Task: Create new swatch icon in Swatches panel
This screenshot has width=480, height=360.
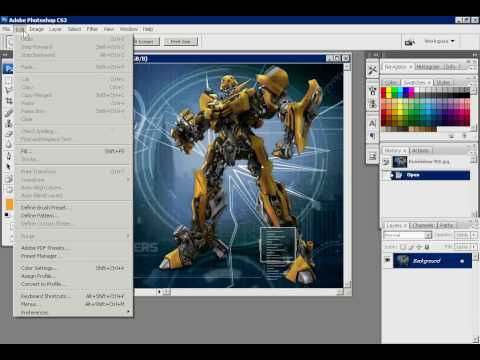Action: point(452,136)
